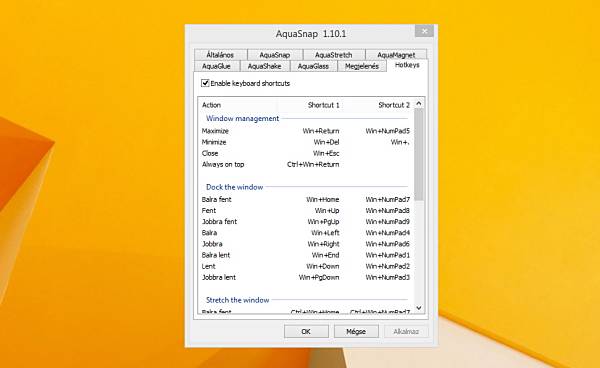Viewport: 600px width, 368px height.
Task: Click the Mégse cancel button
Action: coord(356,331)
